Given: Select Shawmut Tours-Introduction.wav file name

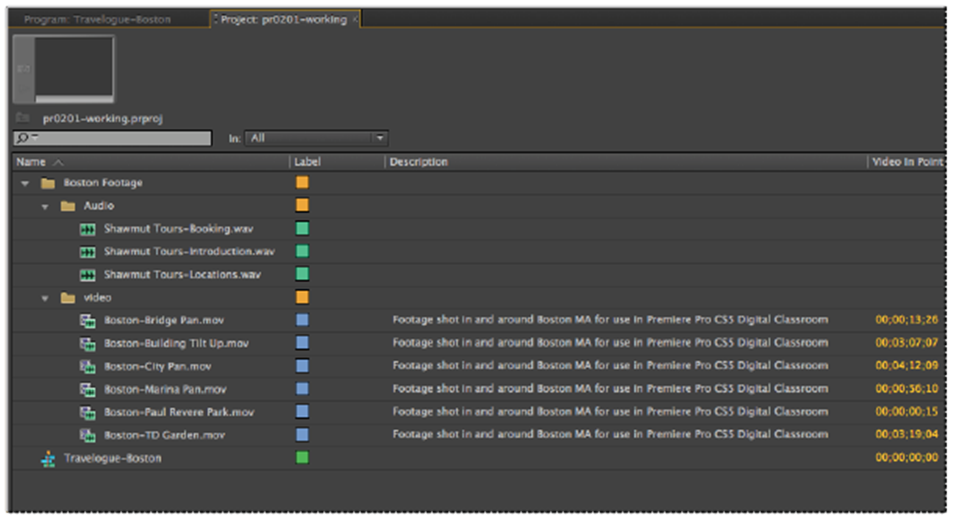Looking at the screenshot, I should [189, 252].
